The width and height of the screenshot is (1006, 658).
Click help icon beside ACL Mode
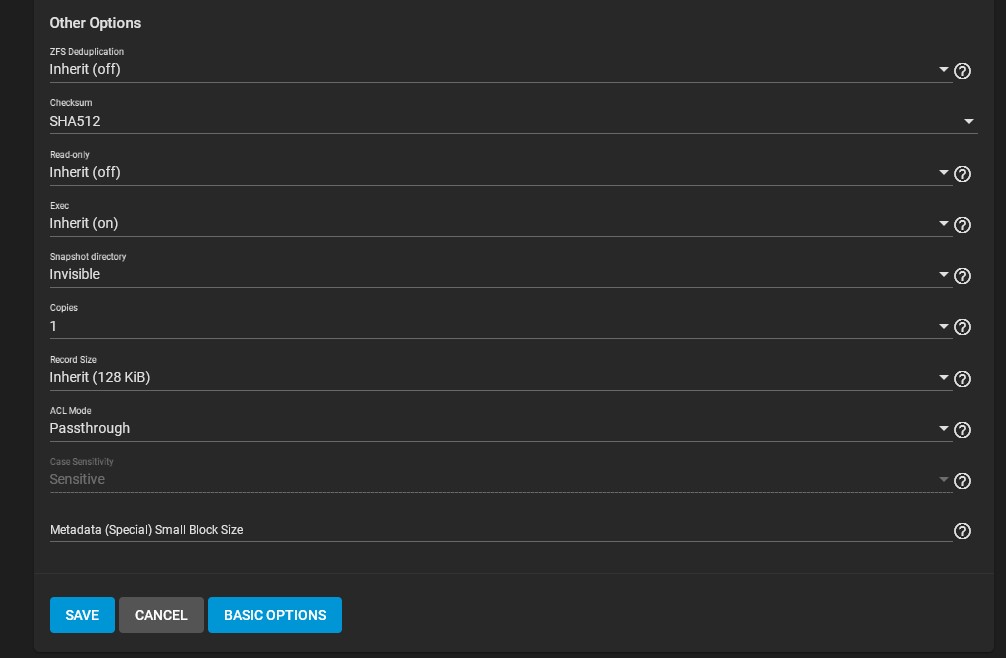tap(962, 430)
